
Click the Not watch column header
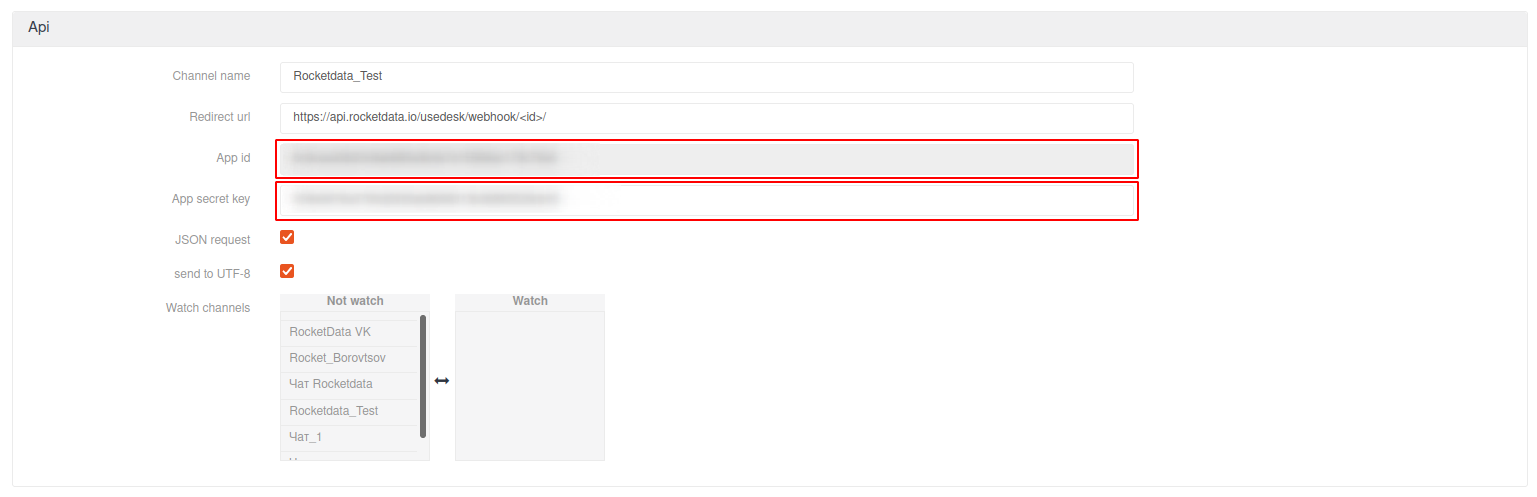tap(355, 301)
